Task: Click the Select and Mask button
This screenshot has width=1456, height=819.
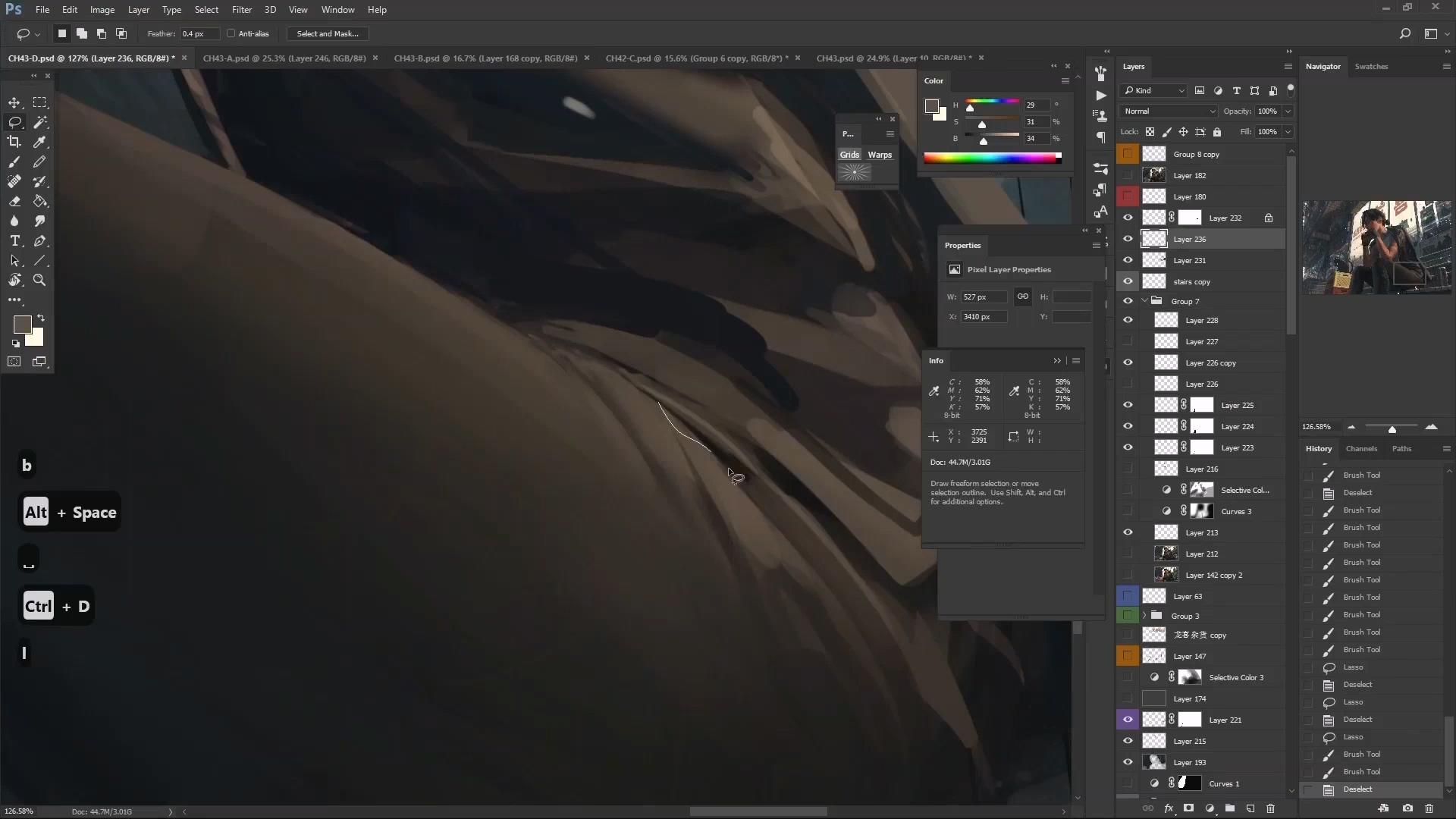Action: pos(328,33)
